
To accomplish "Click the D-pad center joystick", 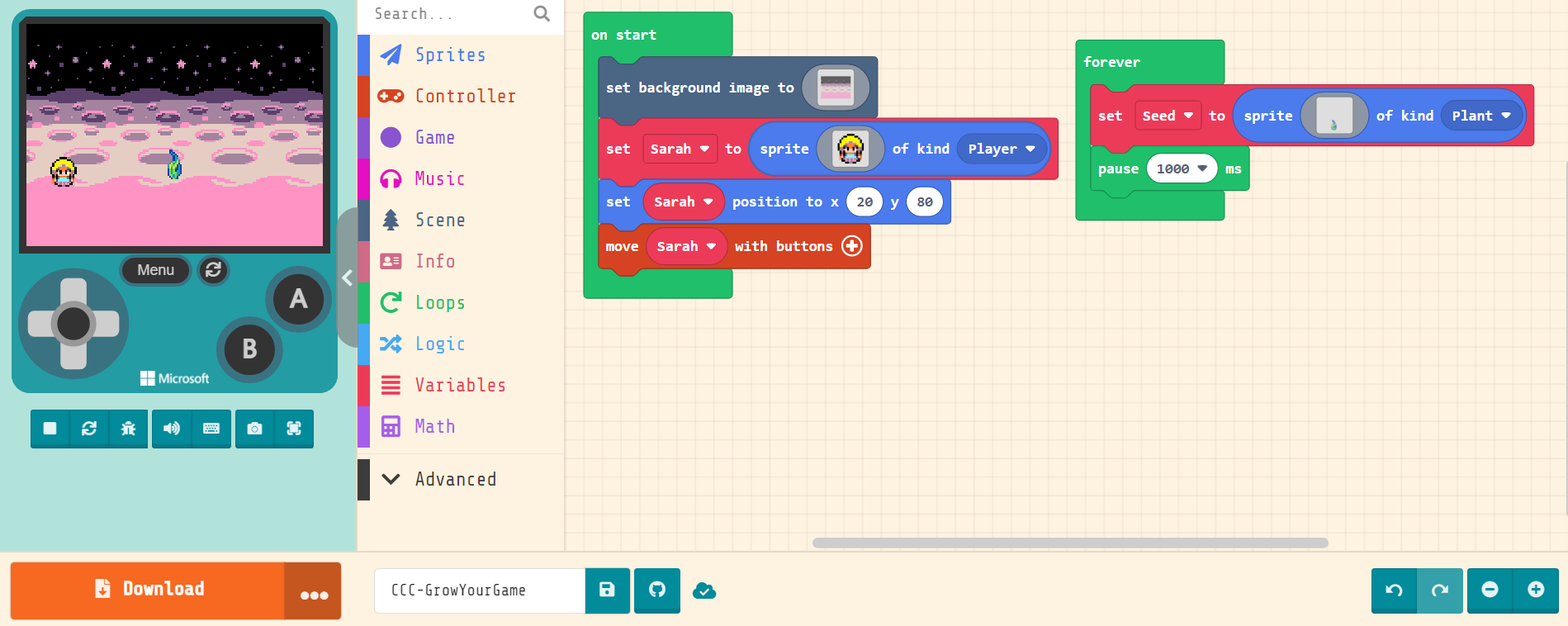I will point(73,324).
